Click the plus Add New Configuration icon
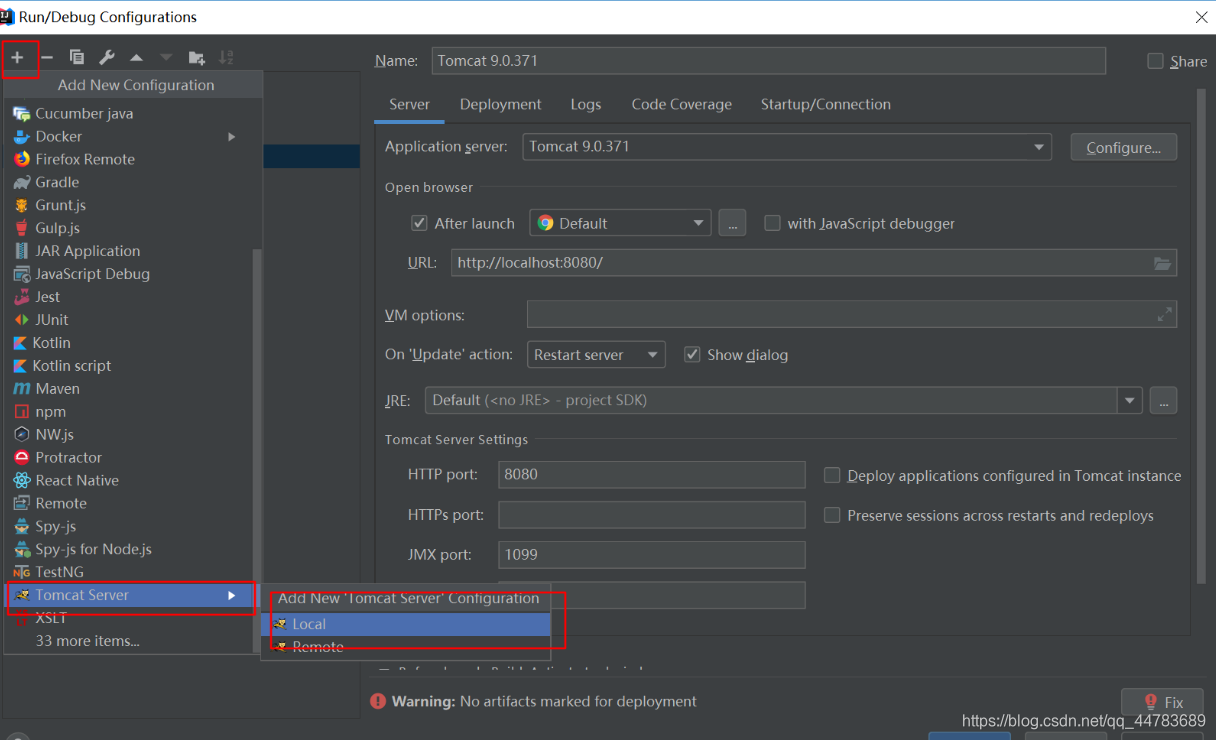The width and height of the screenshot is (1216, 740). [x=17, y=58]
